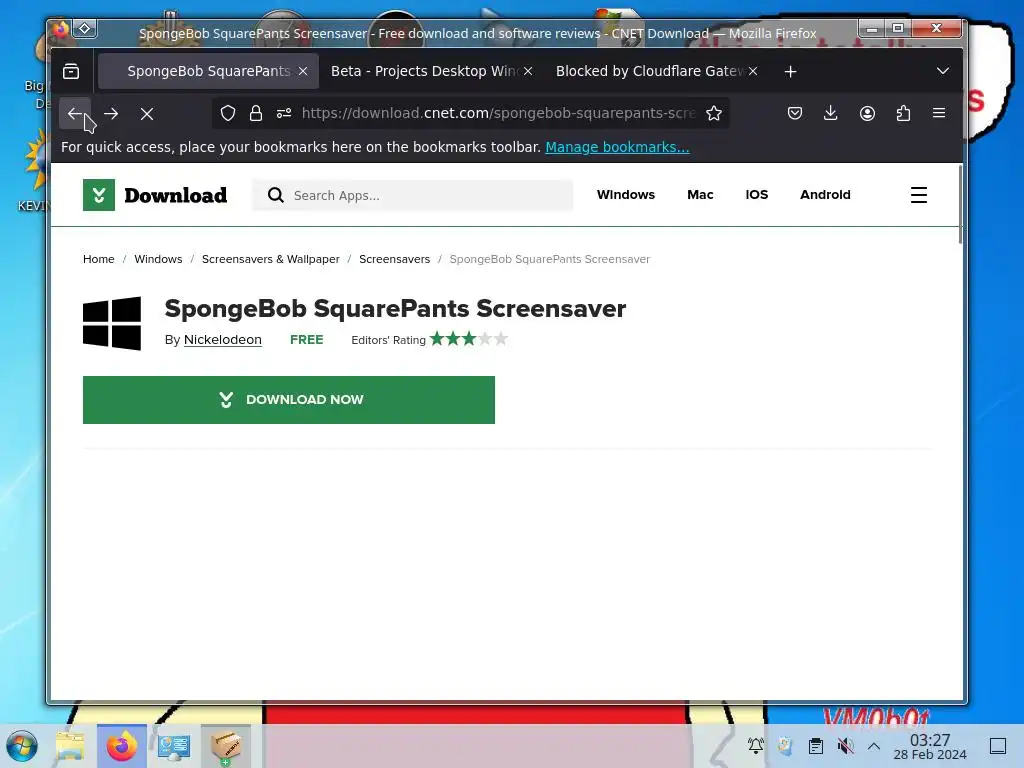
Task: Open the Firefox account icon
Action: pos(867,114)
